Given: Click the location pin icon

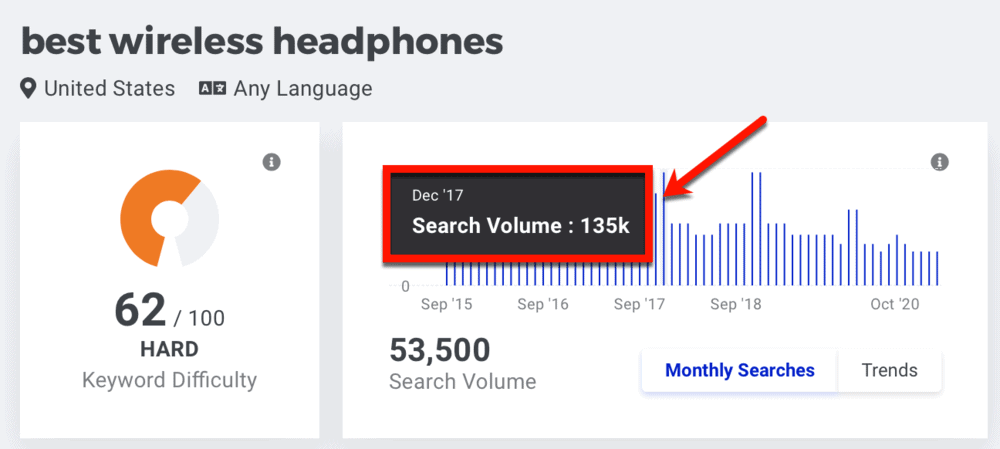Looking at the screenshot, I should 30,89.
